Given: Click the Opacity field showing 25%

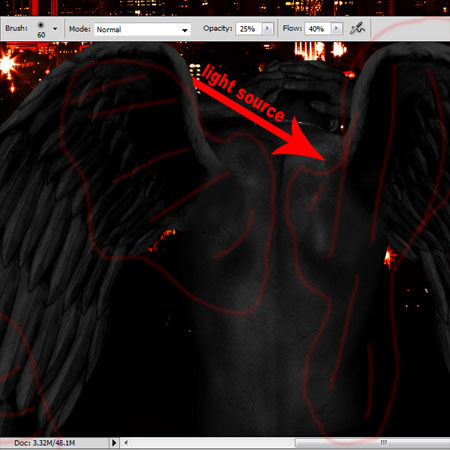Looking at the screenshot, I should click(x=249, y=29).
